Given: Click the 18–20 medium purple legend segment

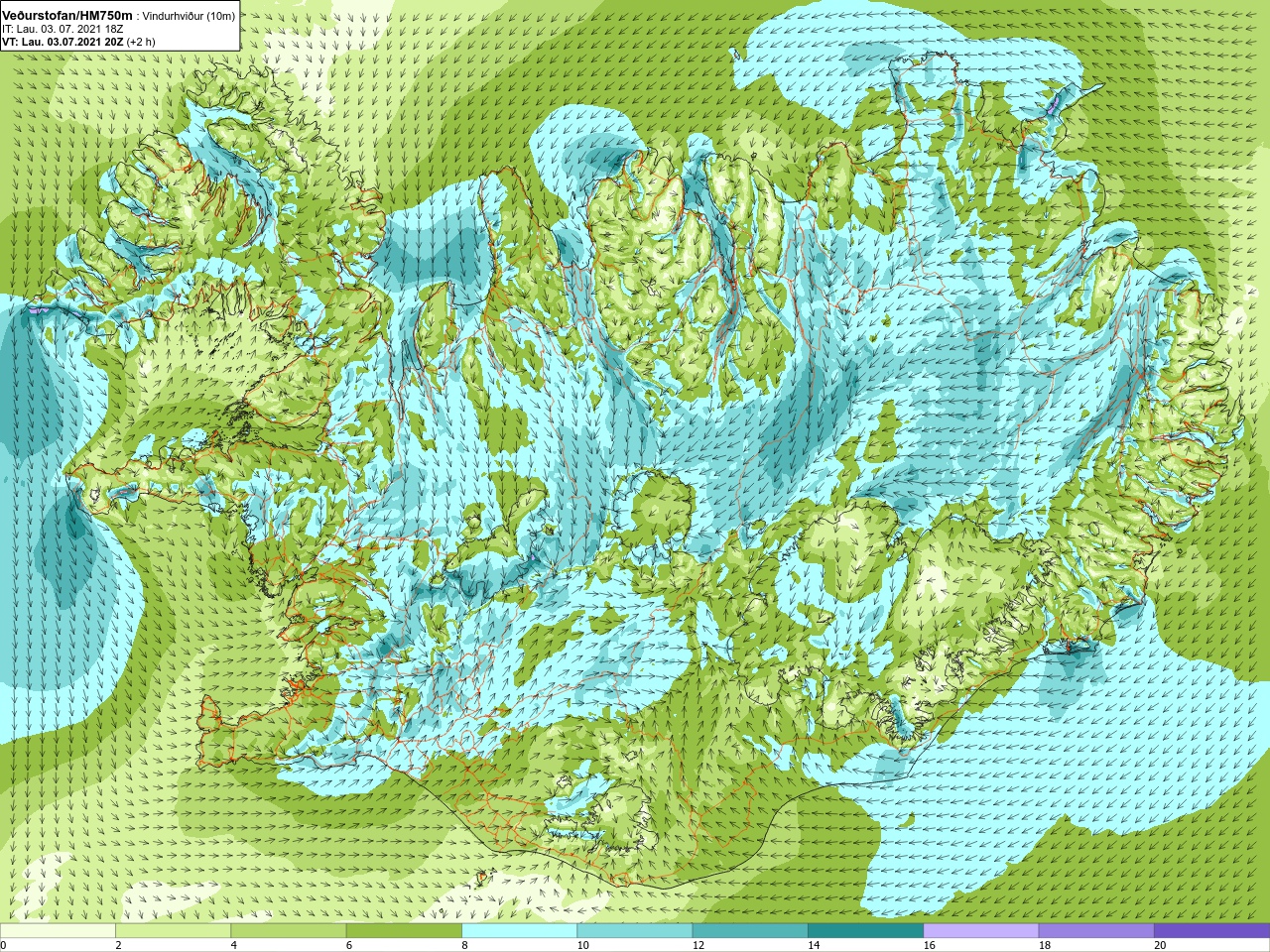Looking at the screenshot, I should [x=1096, y=931].
